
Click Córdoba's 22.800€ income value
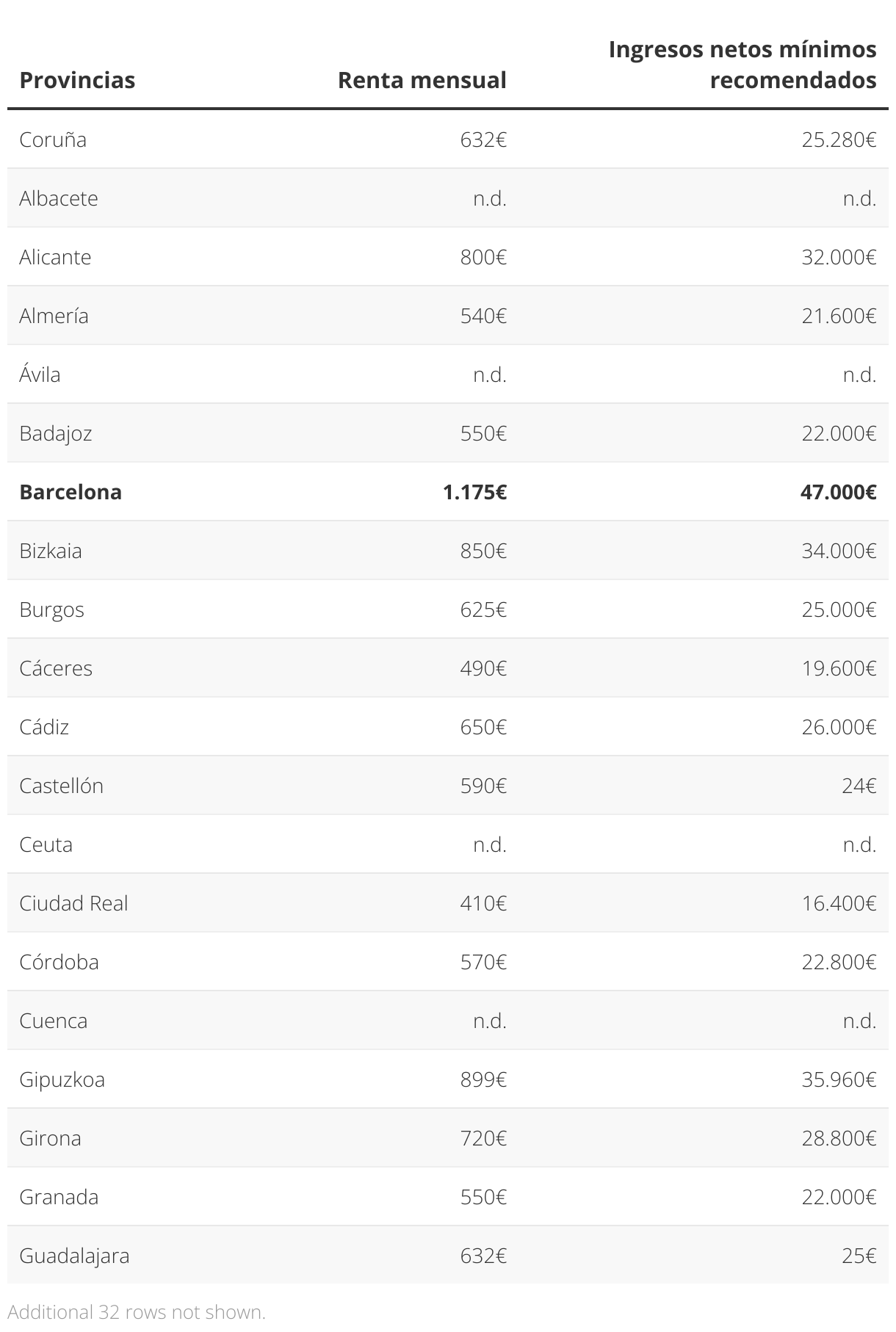point(839,962)
